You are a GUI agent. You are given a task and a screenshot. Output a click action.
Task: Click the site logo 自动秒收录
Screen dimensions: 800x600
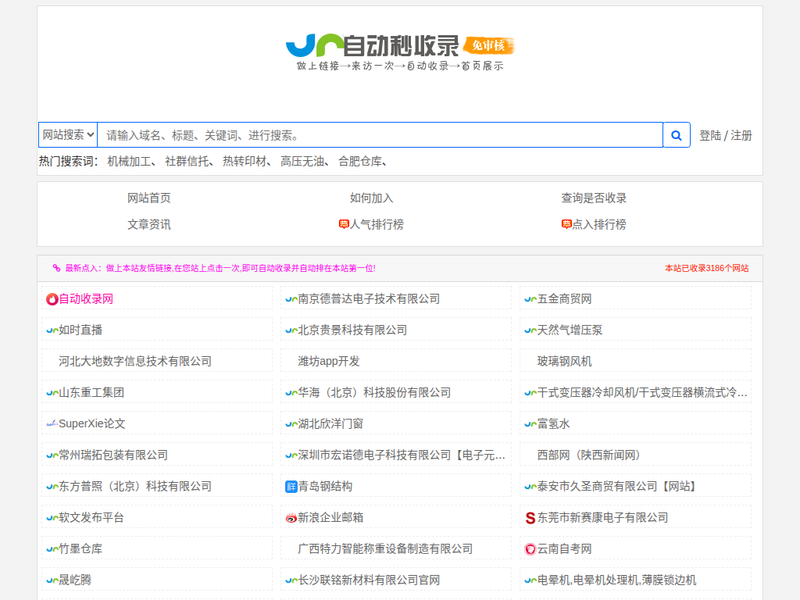tap(400, 52)
